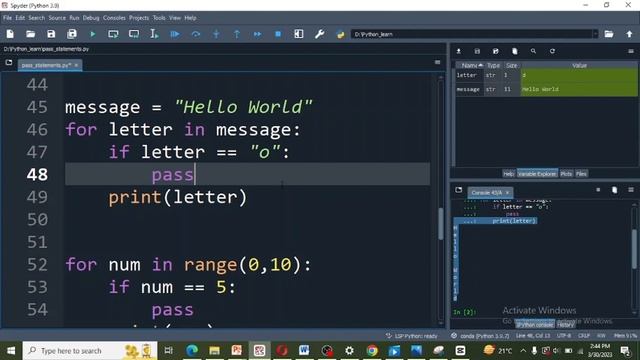Run cell and advance to next
Viewport: 640px width, 360px height.
134,34
